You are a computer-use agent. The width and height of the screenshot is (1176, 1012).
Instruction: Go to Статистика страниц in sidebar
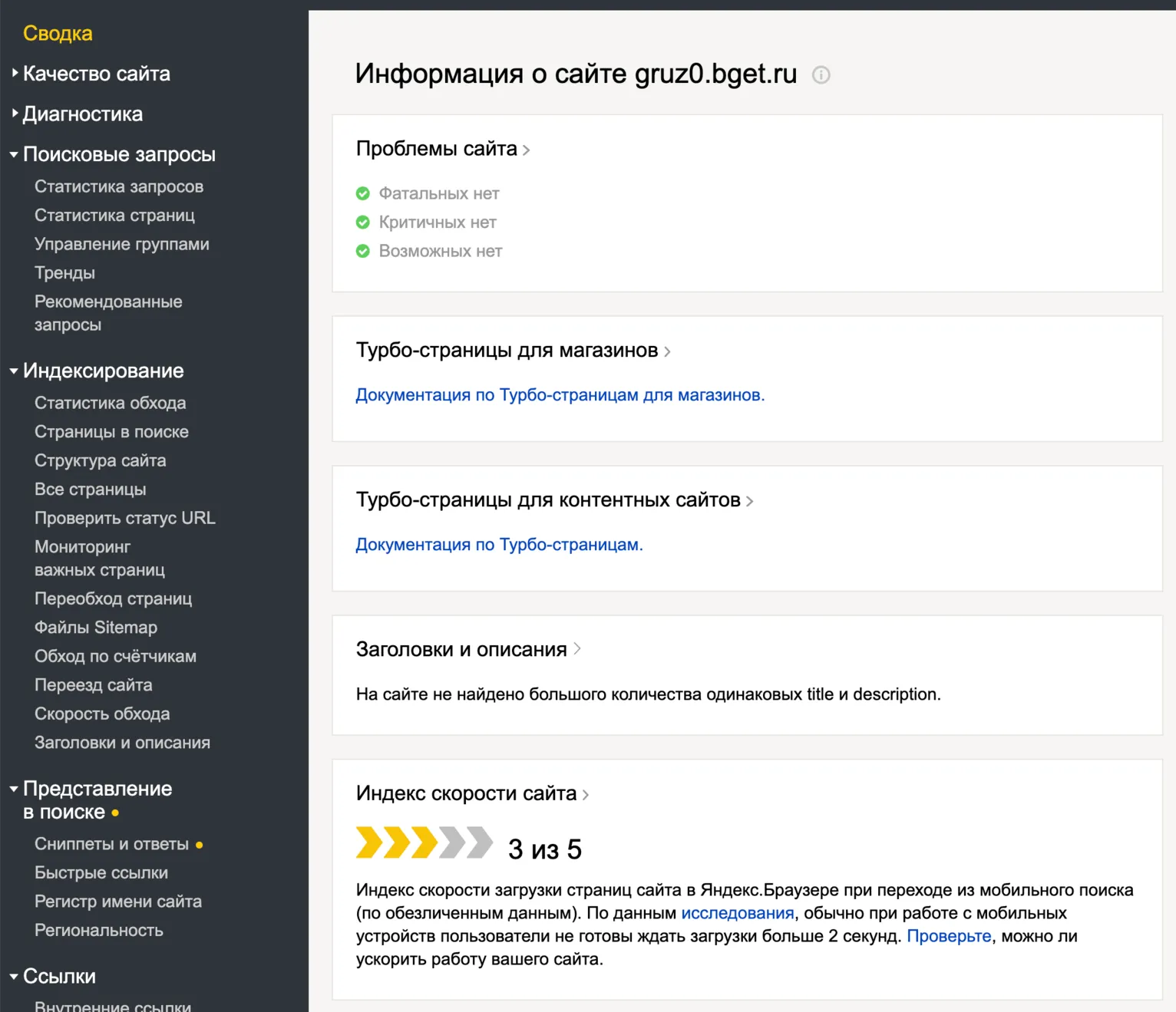click(114, 216)
